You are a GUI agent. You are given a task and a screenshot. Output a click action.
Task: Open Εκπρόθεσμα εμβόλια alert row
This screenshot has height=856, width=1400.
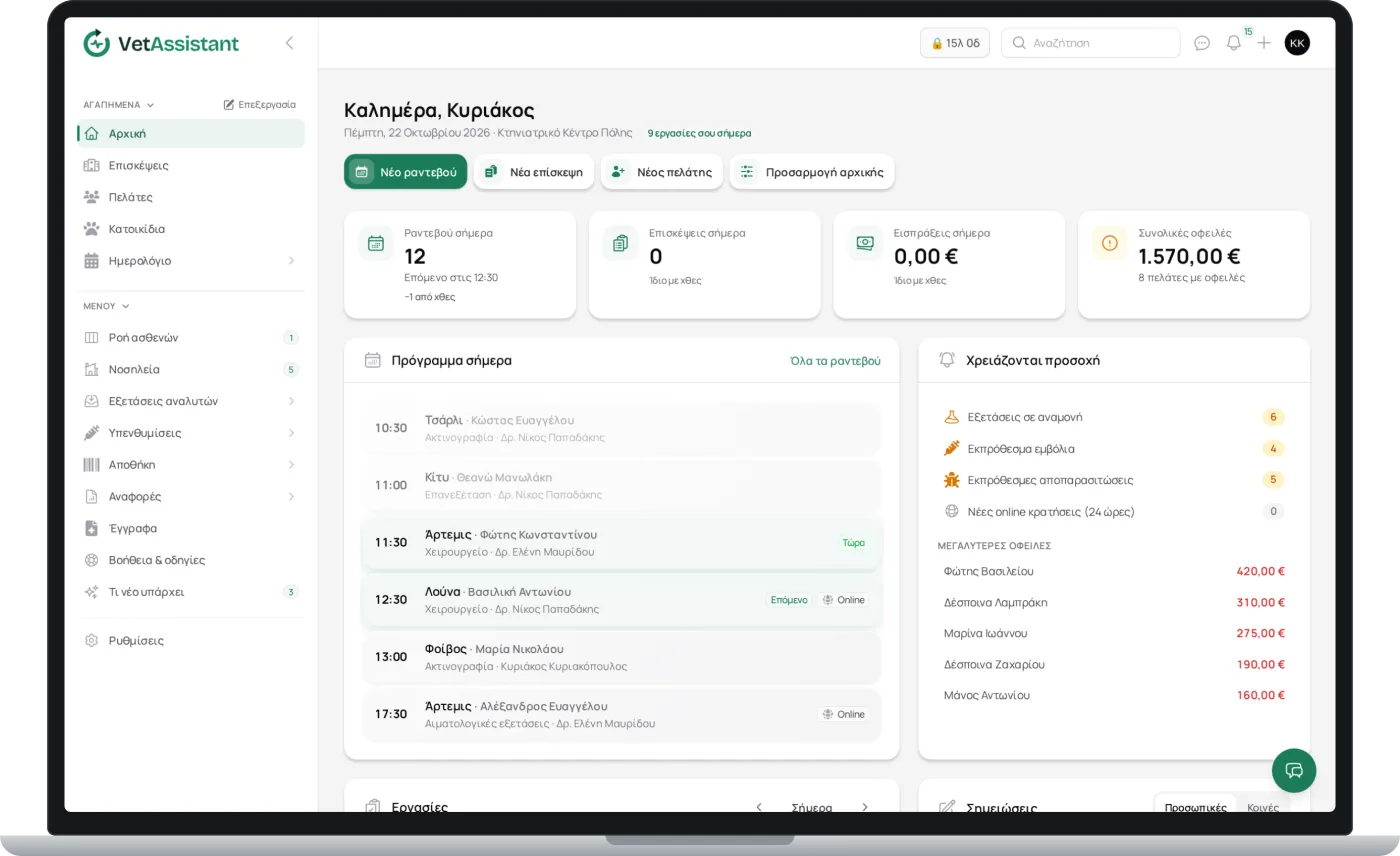pyautogui.click(x=1114, y=449)
